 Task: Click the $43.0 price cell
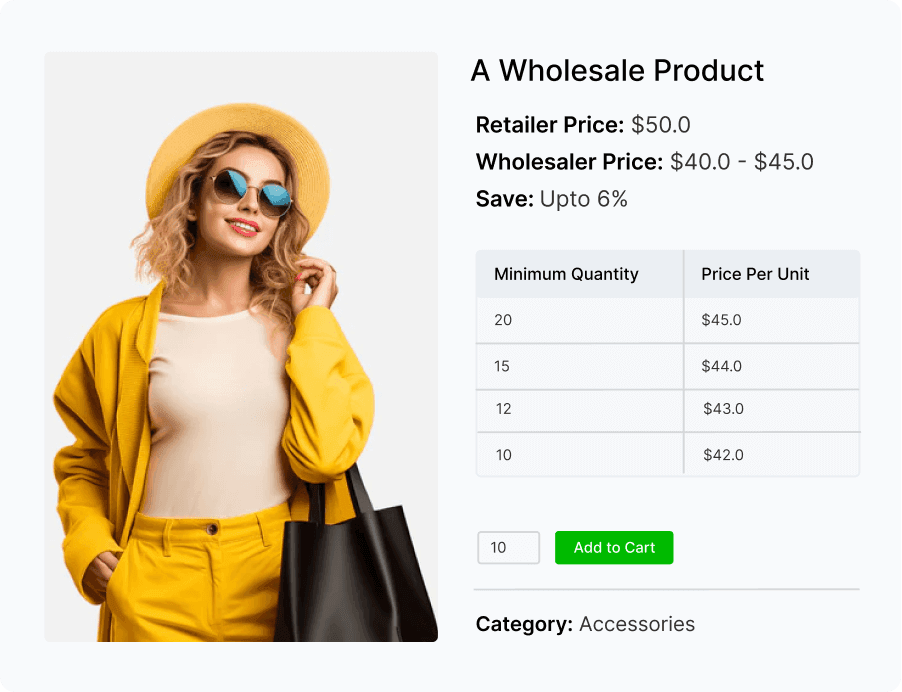(x=772, y=410)
